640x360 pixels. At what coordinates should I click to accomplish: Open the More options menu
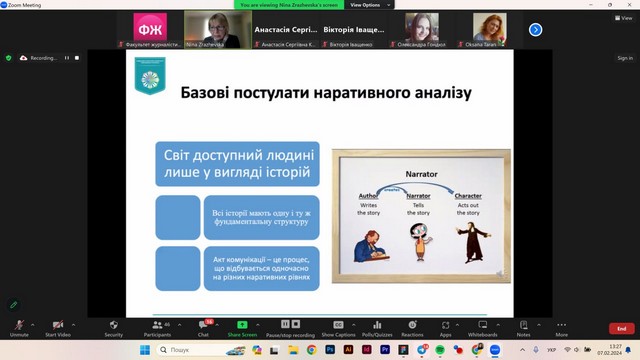pyautogui.click(x=562, y=329)
